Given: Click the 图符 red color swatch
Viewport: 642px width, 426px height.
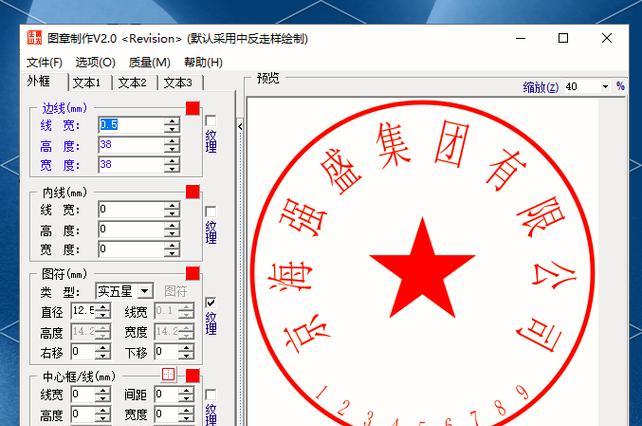Looking at the screenshot, I should click(x=193, y=274).
